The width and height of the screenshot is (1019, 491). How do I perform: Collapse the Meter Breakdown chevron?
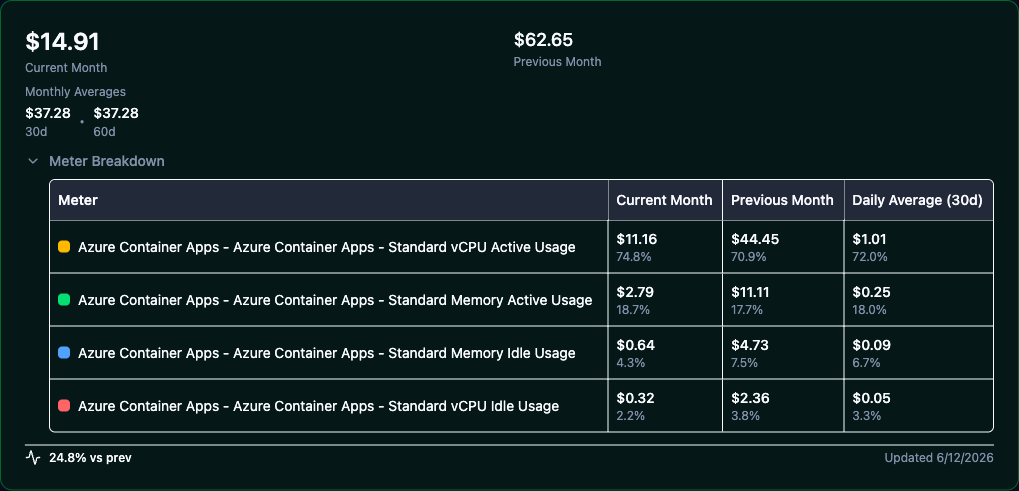[32, 161]
